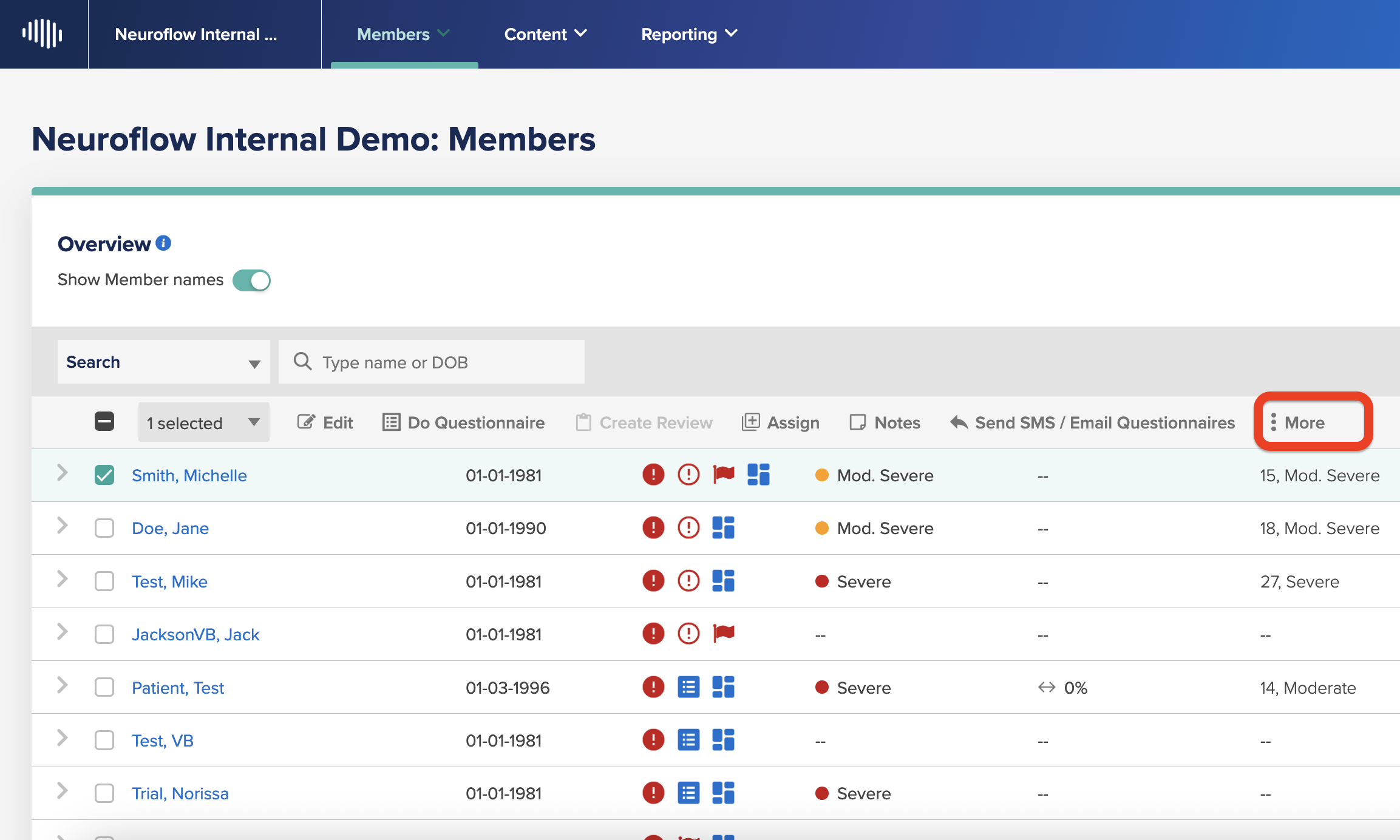Click the Type name or DOB search field
Screen dimensions: 1400x840
(x=432, y=362)
